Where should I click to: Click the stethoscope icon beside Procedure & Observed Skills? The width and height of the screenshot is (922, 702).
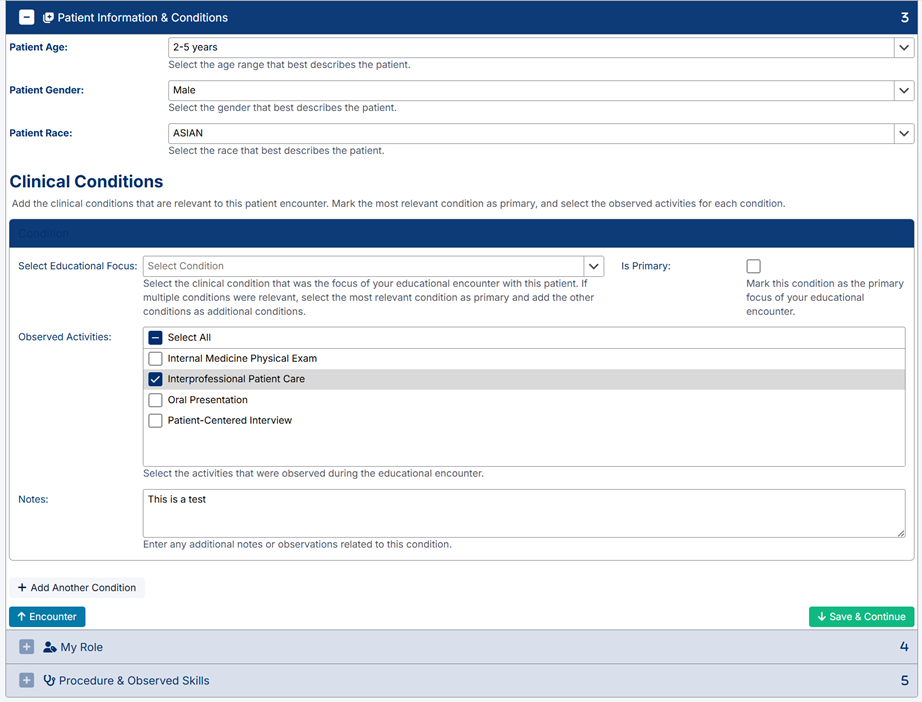(49, 681)
